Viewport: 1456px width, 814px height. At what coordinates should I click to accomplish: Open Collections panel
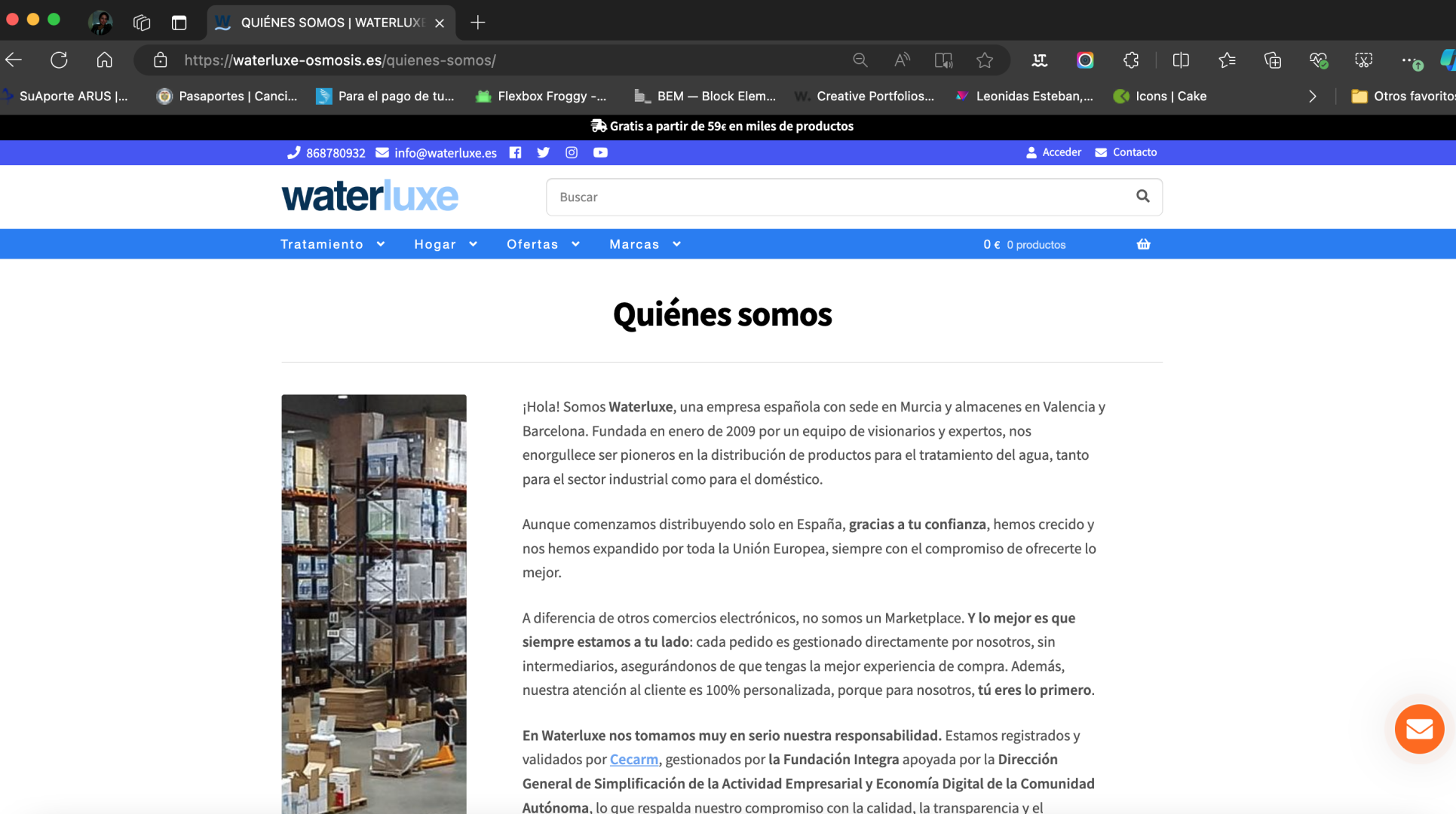pyautogui.click(x=1273, y=60)
